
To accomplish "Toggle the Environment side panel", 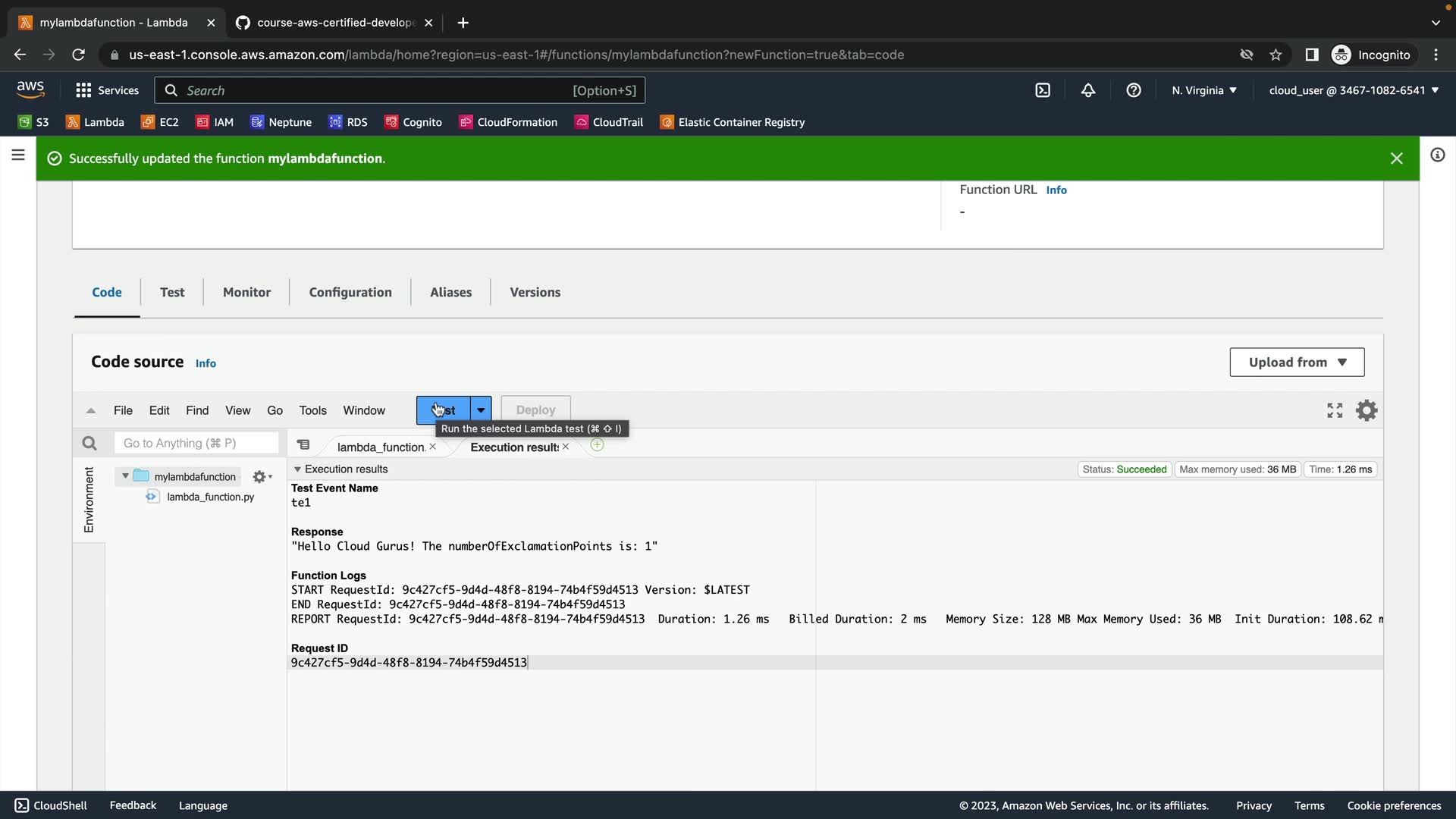I will coord(89,499).
